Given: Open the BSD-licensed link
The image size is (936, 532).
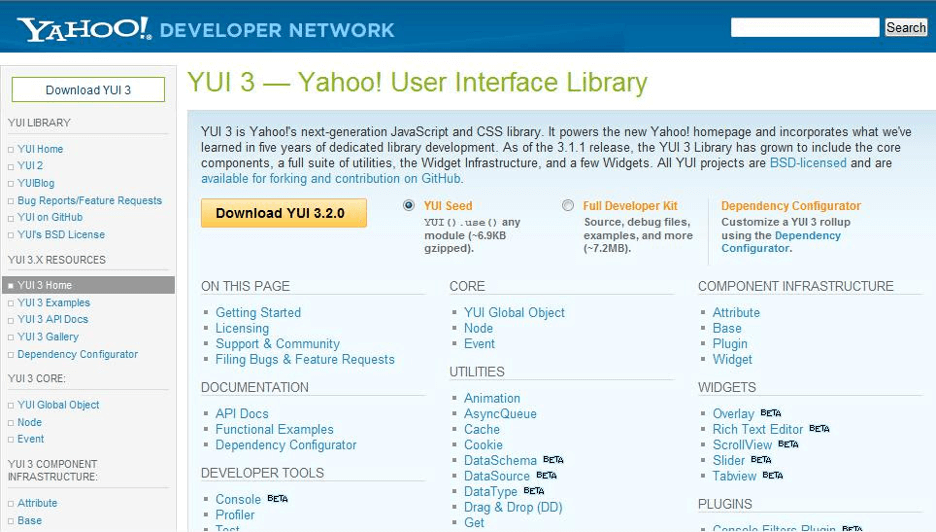Looking at the screenshot, I should [808, 163].
